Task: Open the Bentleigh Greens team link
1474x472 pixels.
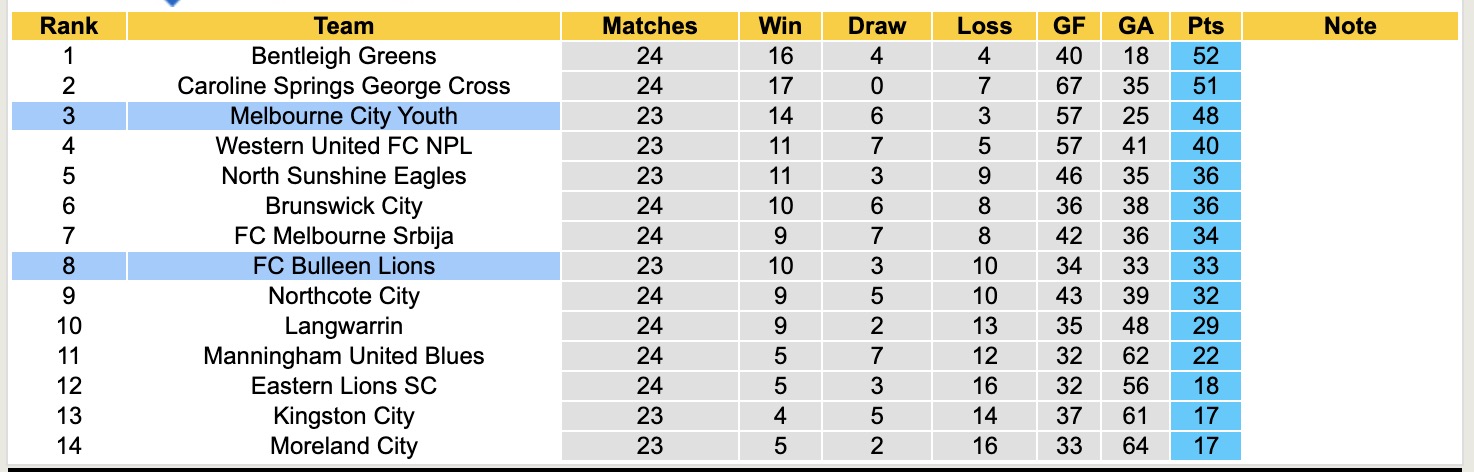Action: point(343,56)
